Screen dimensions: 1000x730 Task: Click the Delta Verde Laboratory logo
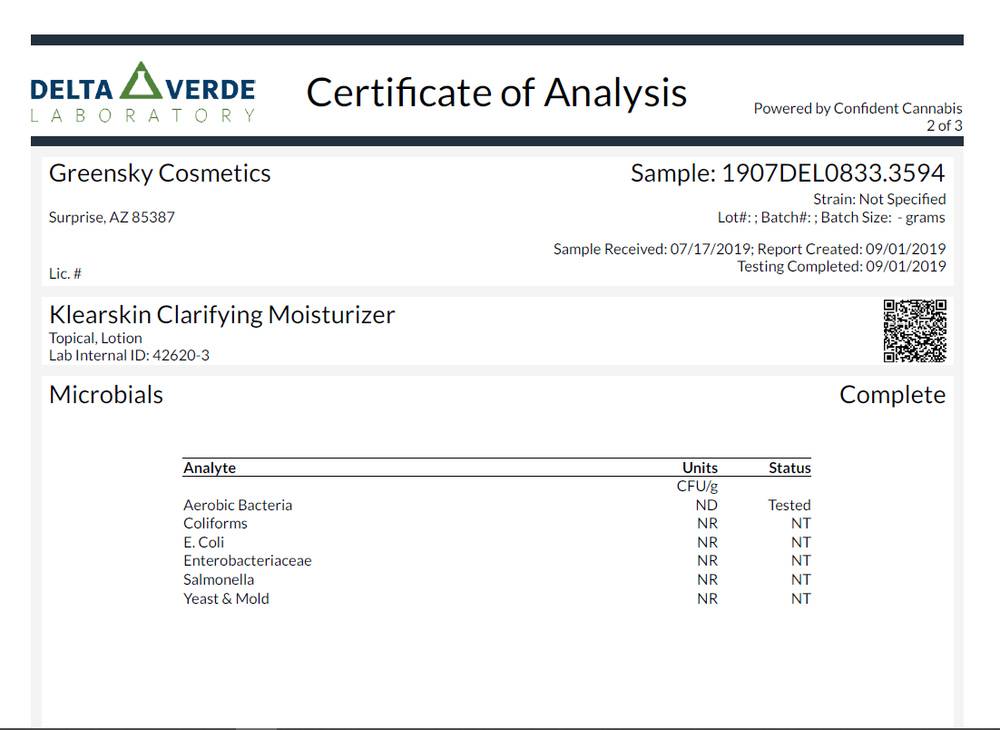(143, 92)
